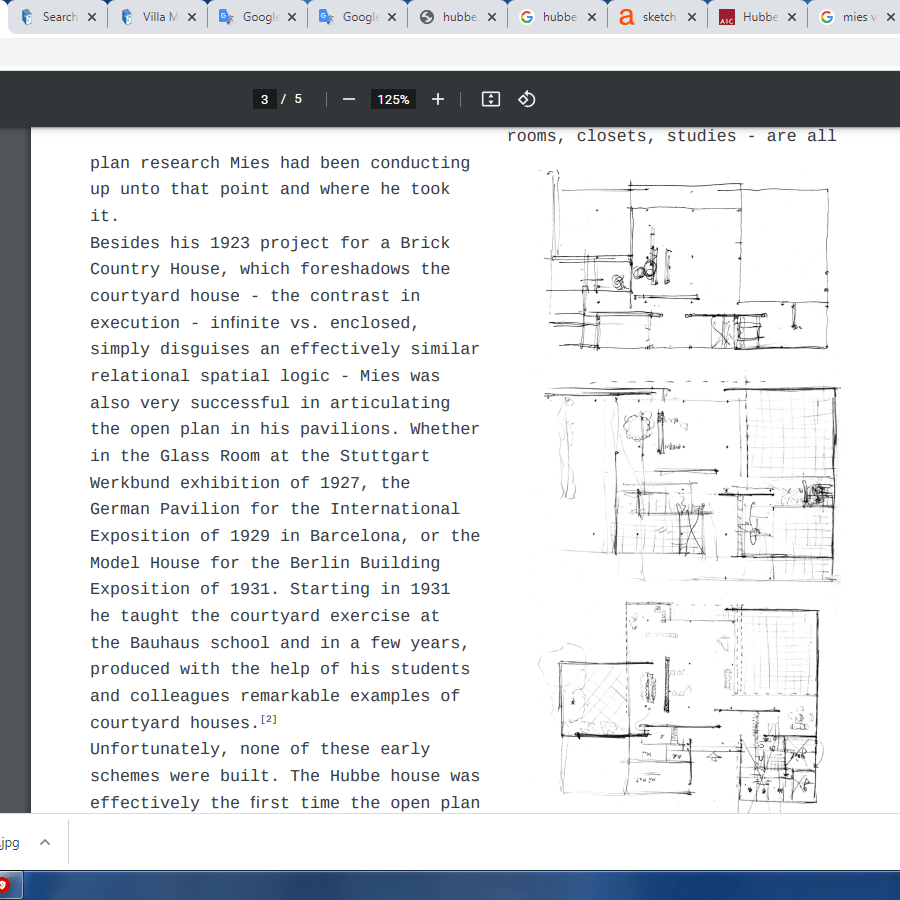
Task: Switch to the hubbe Google search tab
Action: (557, 17)
